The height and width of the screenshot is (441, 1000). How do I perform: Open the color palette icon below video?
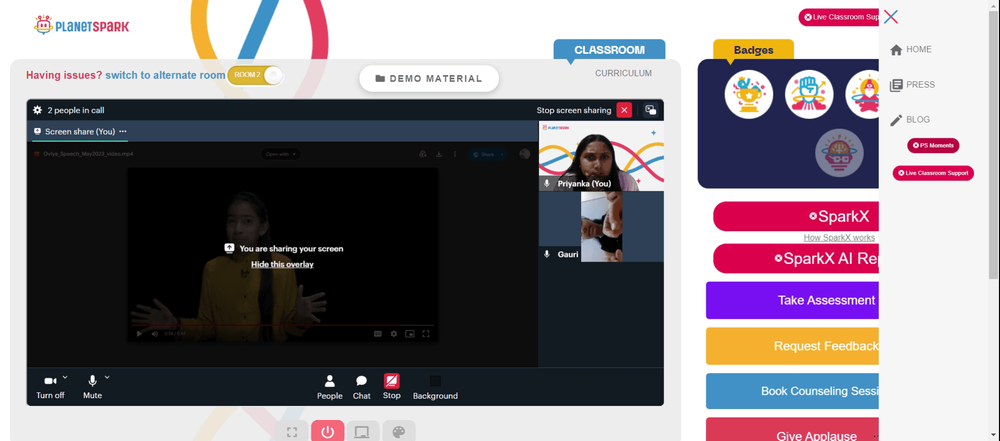click(398, 432)
